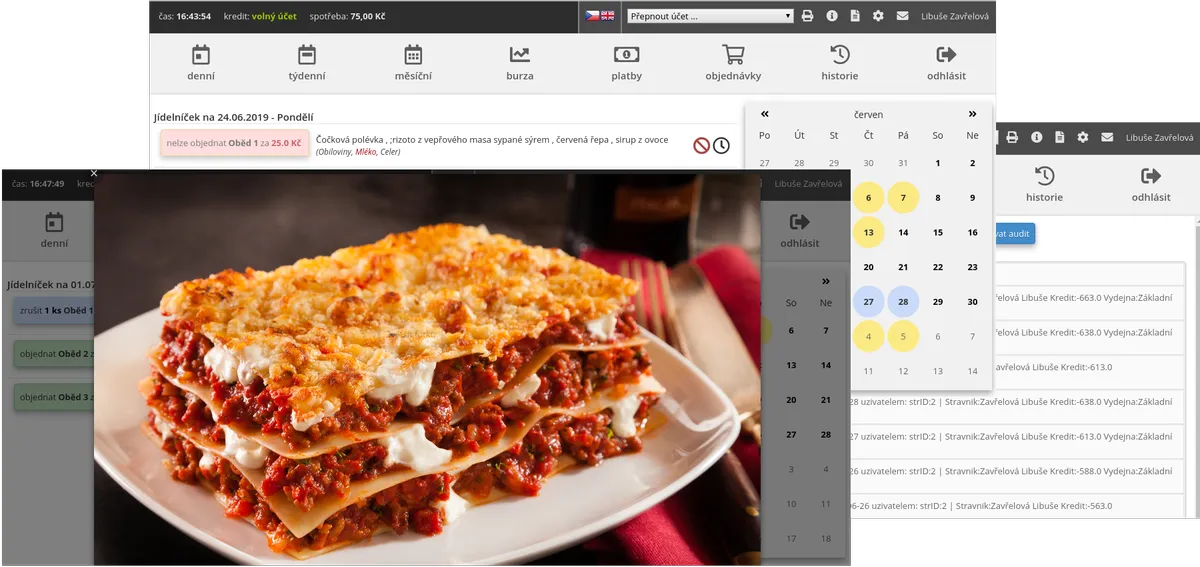Click the red prohibited icon beside Oběd 1

701,145
